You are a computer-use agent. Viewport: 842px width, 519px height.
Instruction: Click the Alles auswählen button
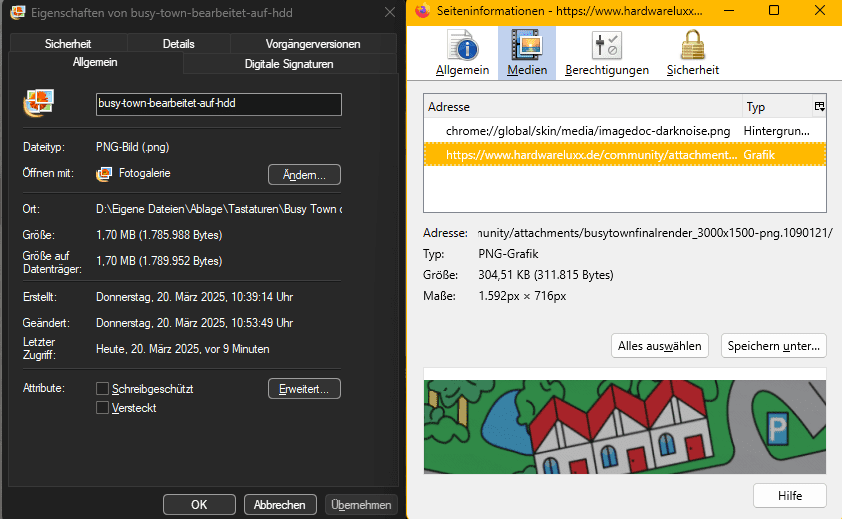coord(659,345)
